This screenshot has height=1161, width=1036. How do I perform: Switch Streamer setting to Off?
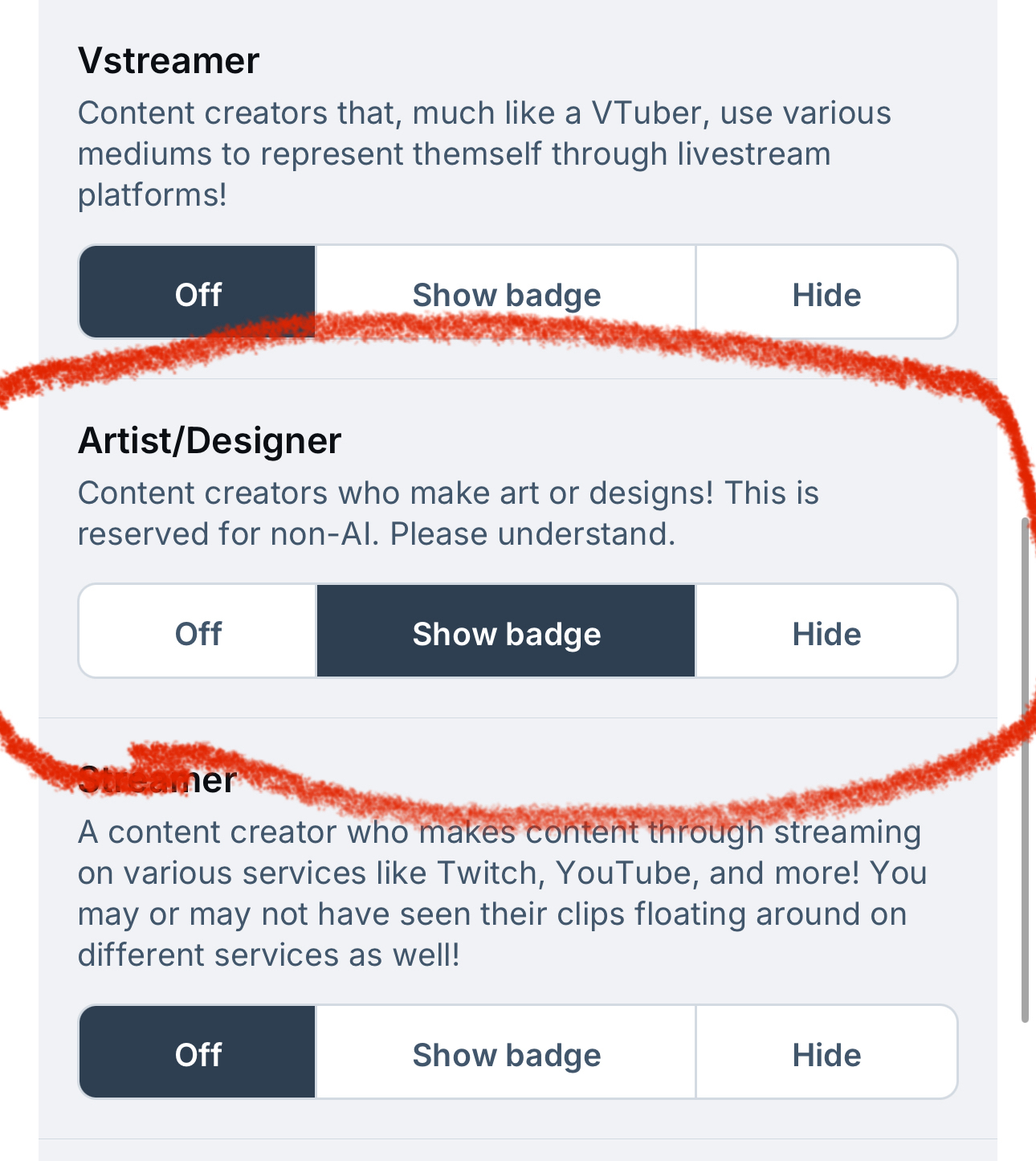198,1053
